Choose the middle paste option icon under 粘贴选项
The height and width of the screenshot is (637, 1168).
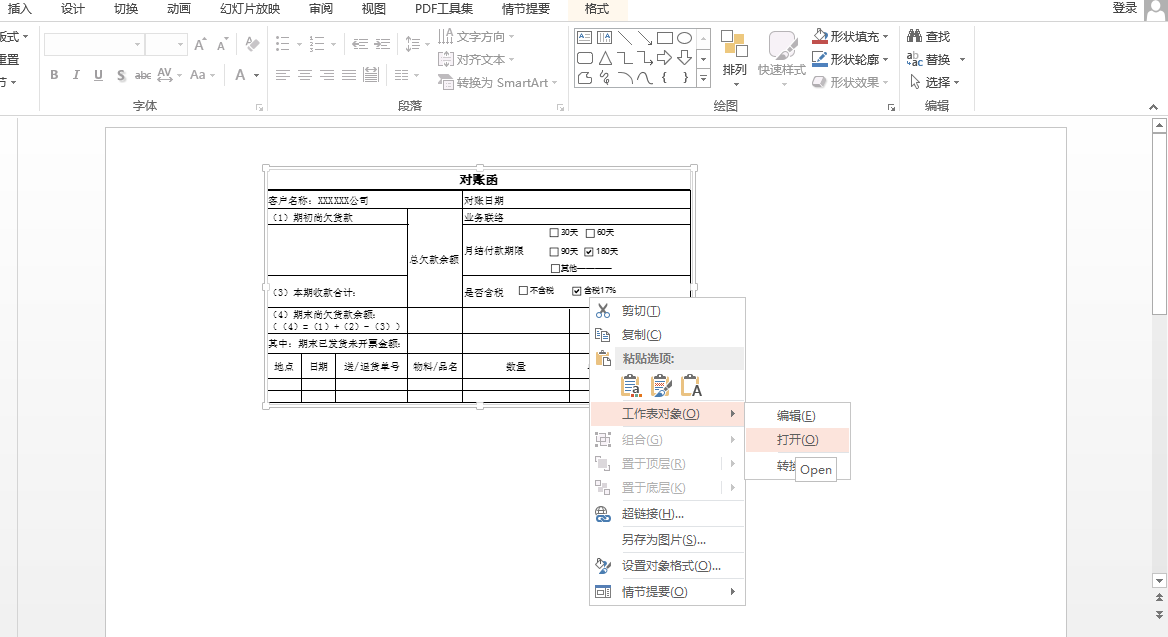[x=661, y=385]
